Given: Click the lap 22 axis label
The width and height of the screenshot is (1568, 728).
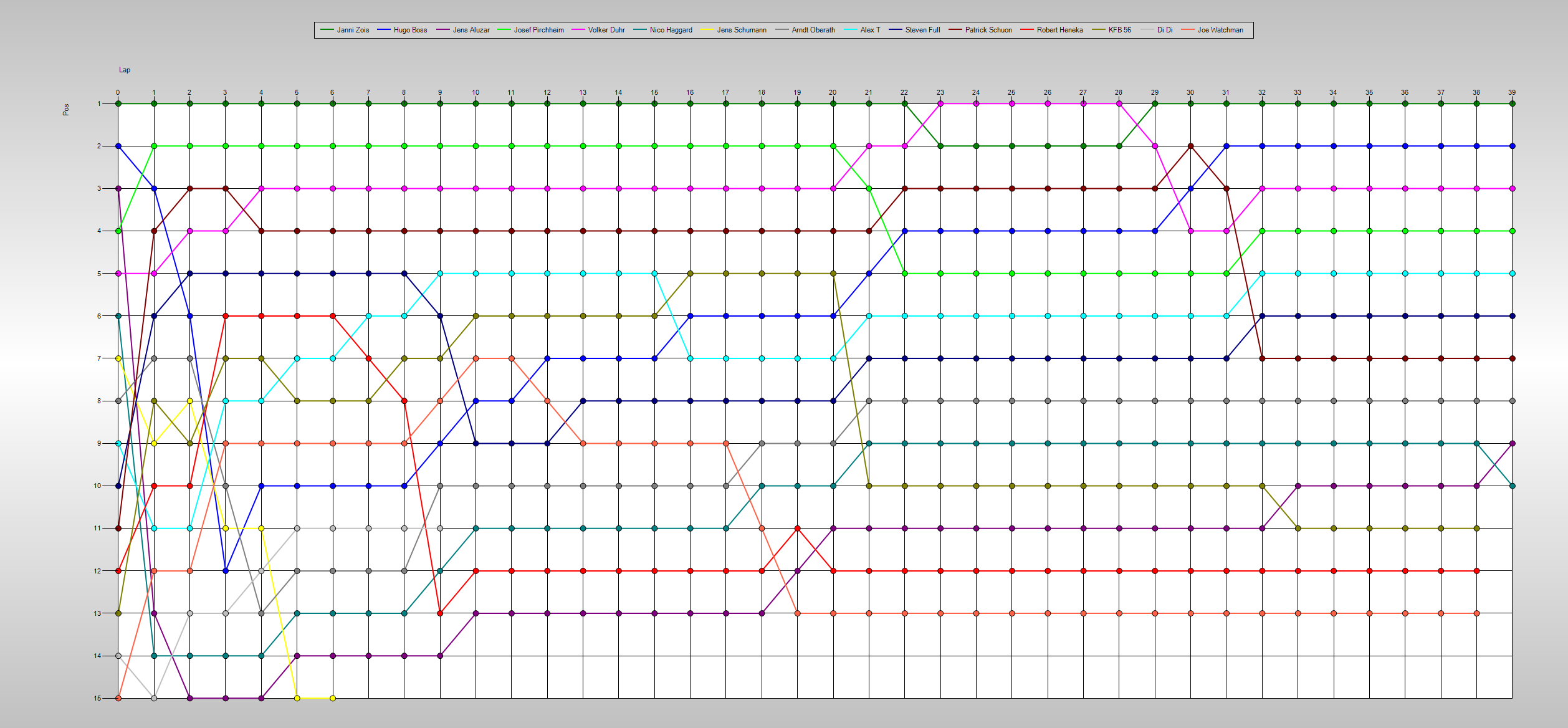Looking at the screenshot, I should click(904, 92).
